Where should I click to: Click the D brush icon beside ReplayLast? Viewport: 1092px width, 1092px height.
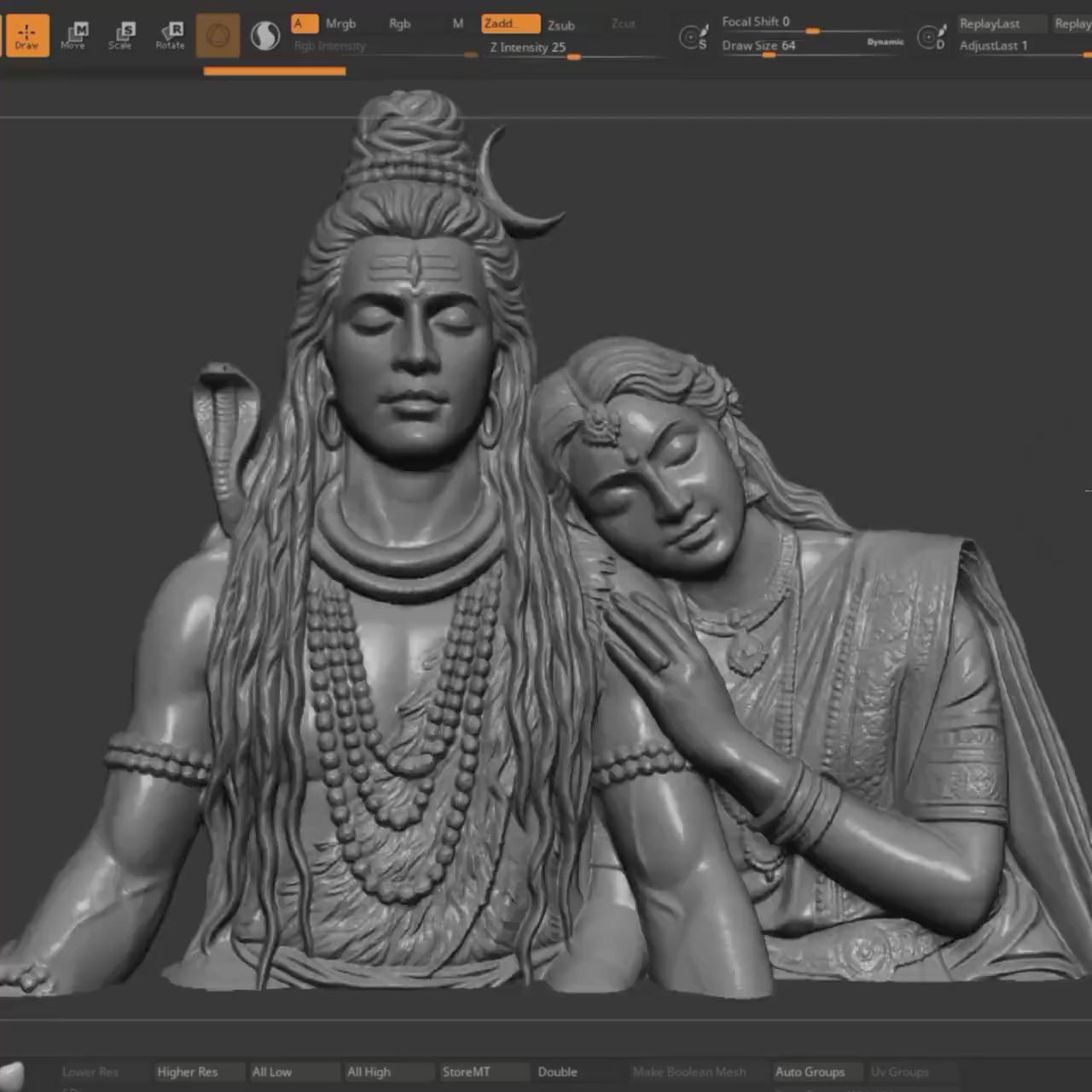tap(932, 36)
